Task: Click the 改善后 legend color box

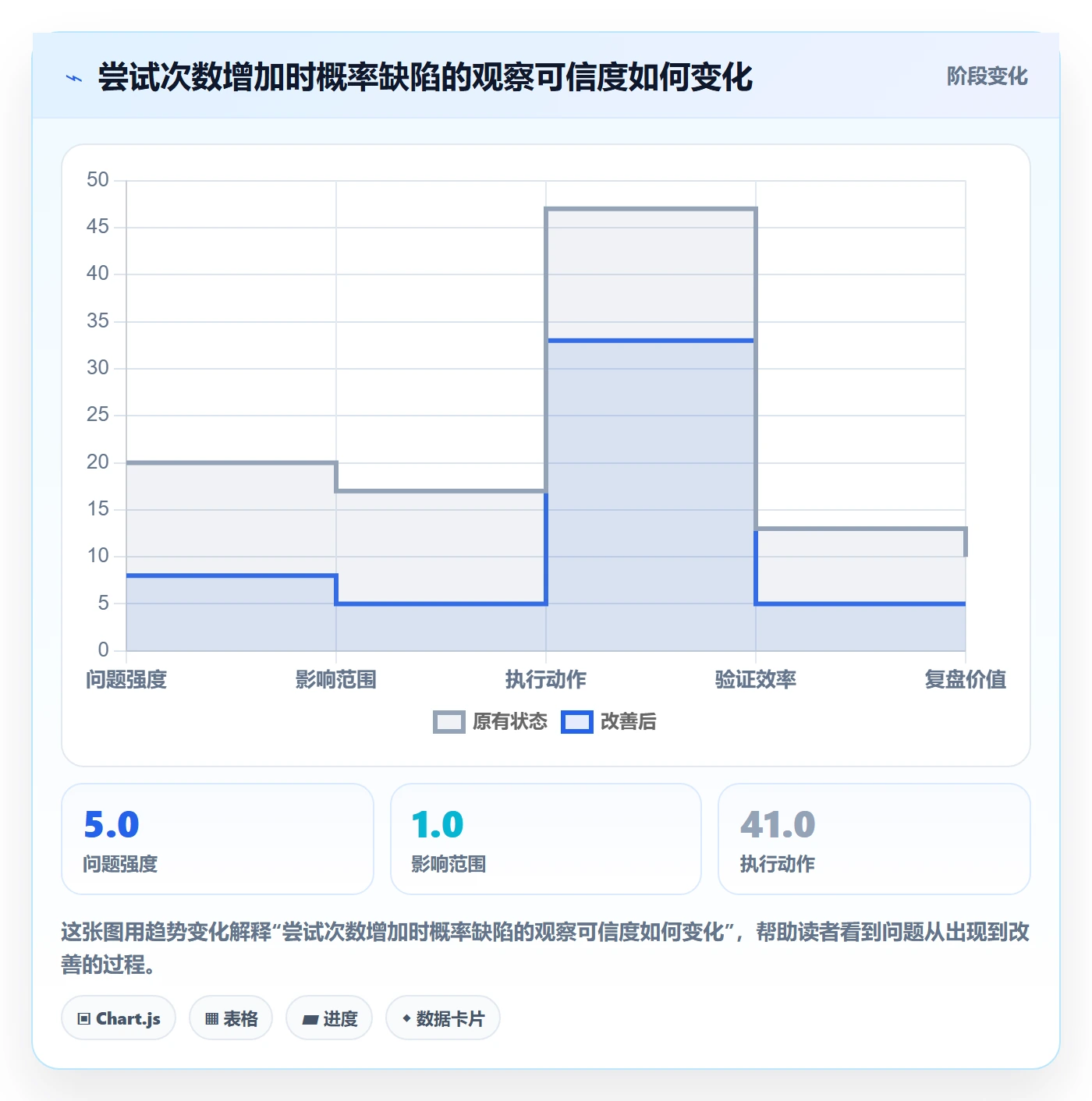Action: [577, 722]
